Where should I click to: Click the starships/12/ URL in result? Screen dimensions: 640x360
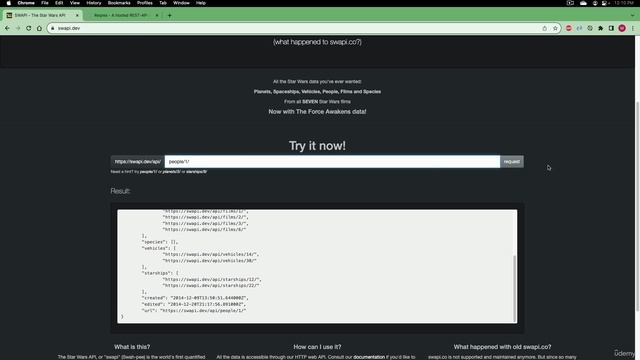tap(212, 280)
